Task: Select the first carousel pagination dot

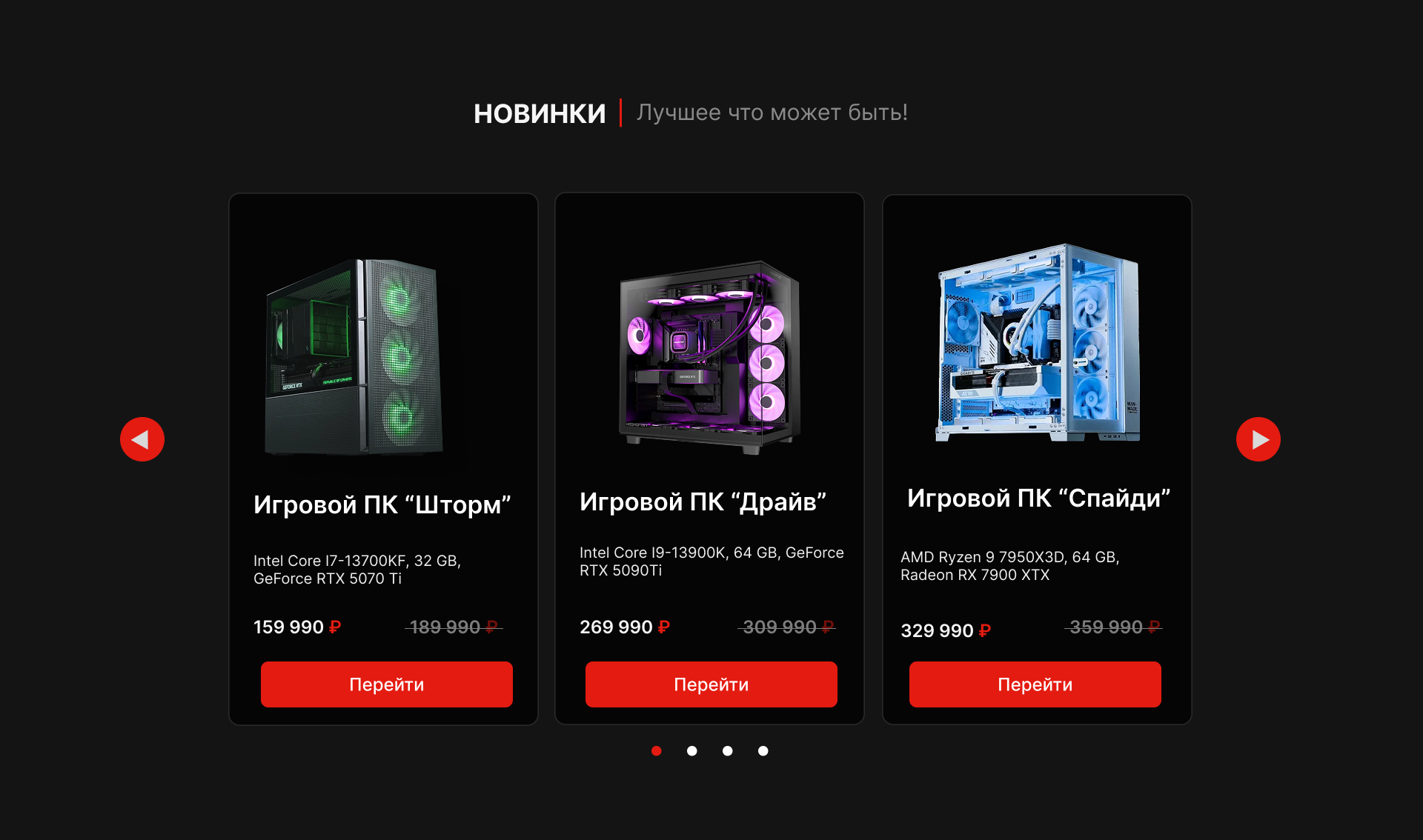Action: pyautogui.click(x=657, y=751)
